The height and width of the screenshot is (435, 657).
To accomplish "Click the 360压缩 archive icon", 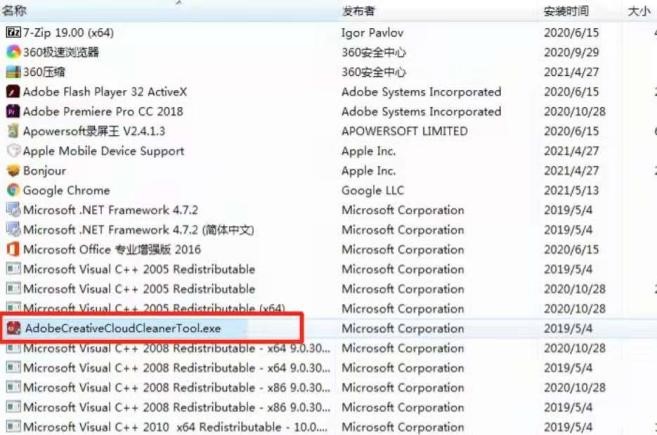I will [x=13, y=72].
